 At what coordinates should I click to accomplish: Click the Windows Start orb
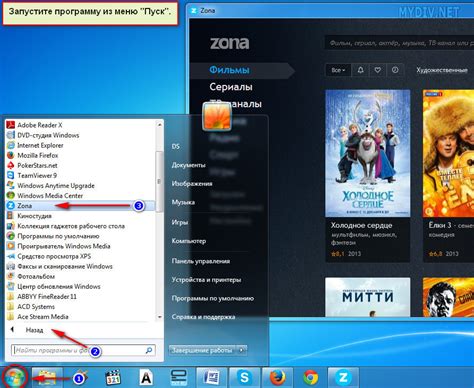15,378
